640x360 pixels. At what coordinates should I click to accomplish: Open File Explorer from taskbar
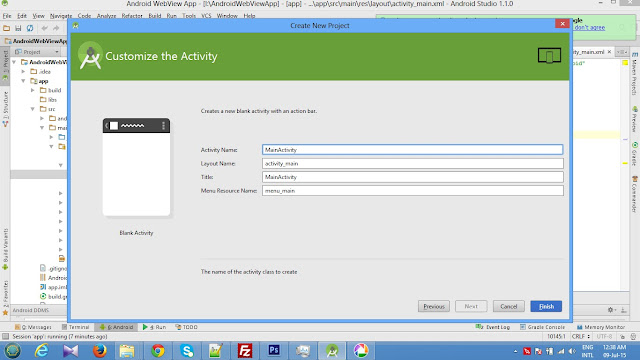(127, 351)
